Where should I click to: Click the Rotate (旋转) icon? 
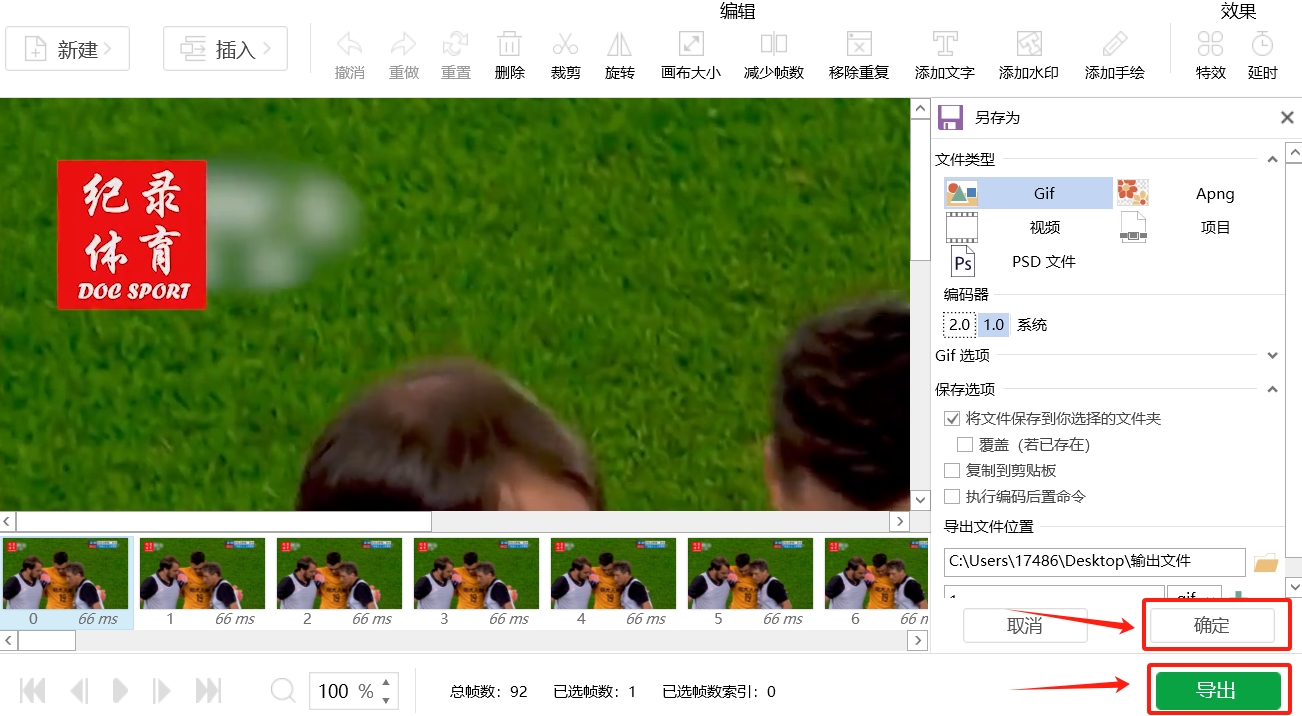[x=619, y=55]
